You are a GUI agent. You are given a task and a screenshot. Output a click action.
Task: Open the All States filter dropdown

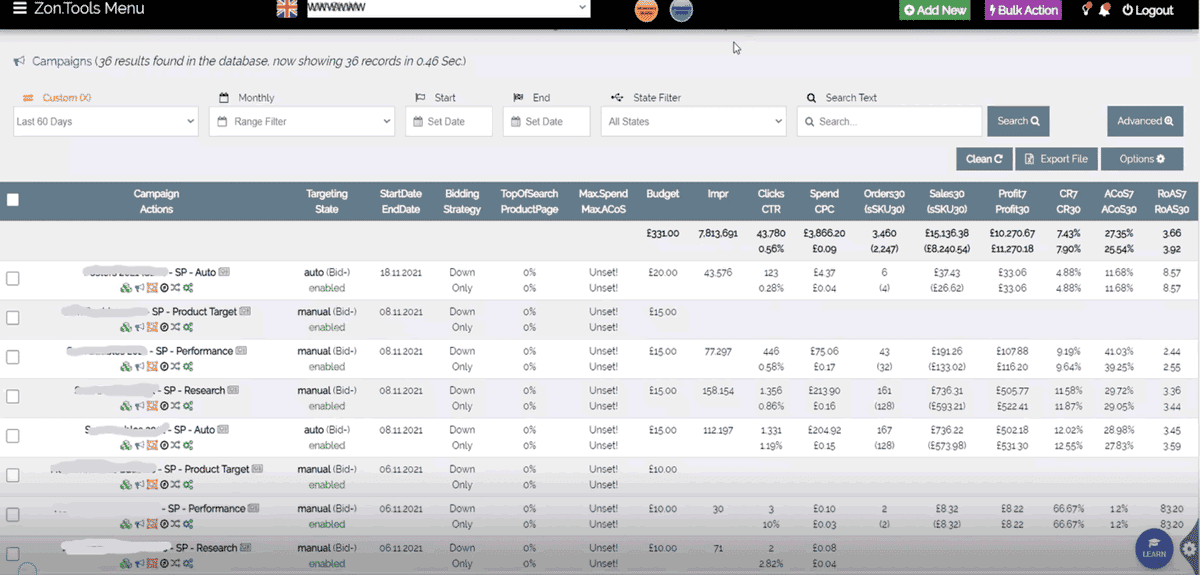[693, 121]
